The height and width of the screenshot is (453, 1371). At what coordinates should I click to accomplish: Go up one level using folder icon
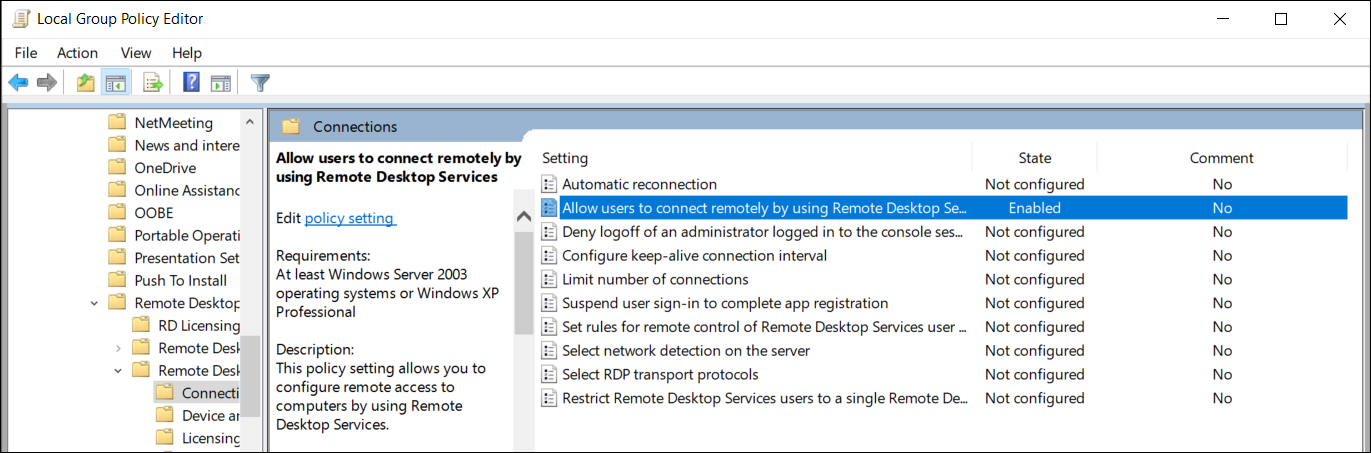click(x=86, y=83)
